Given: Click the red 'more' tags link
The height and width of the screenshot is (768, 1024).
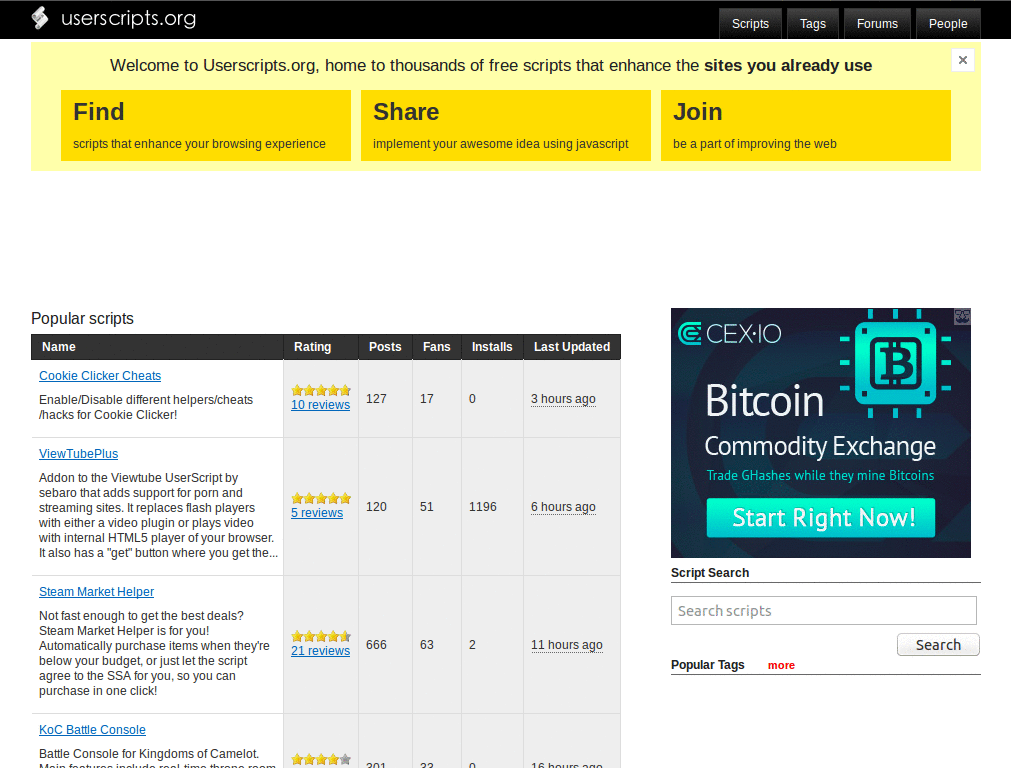Looking at the screenshot, I should click(x=781, y=665).
